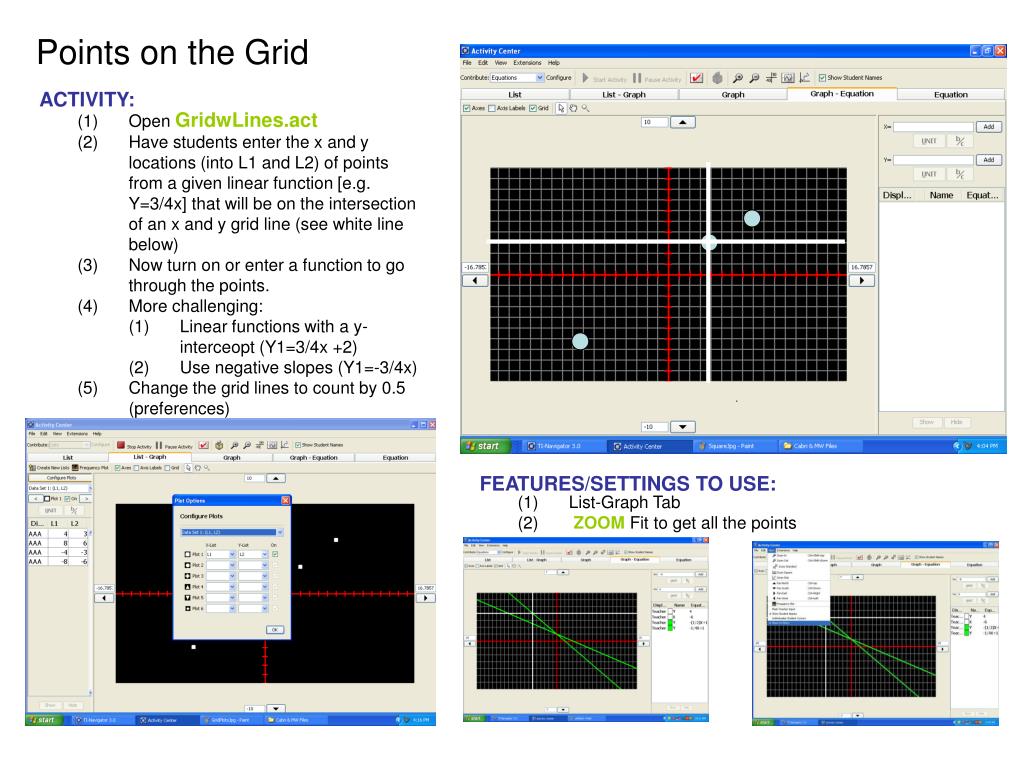Click the down arrow stepper beside the -10 field
The width and height of the screenshot is (1024, 768).
pos(682,427)
